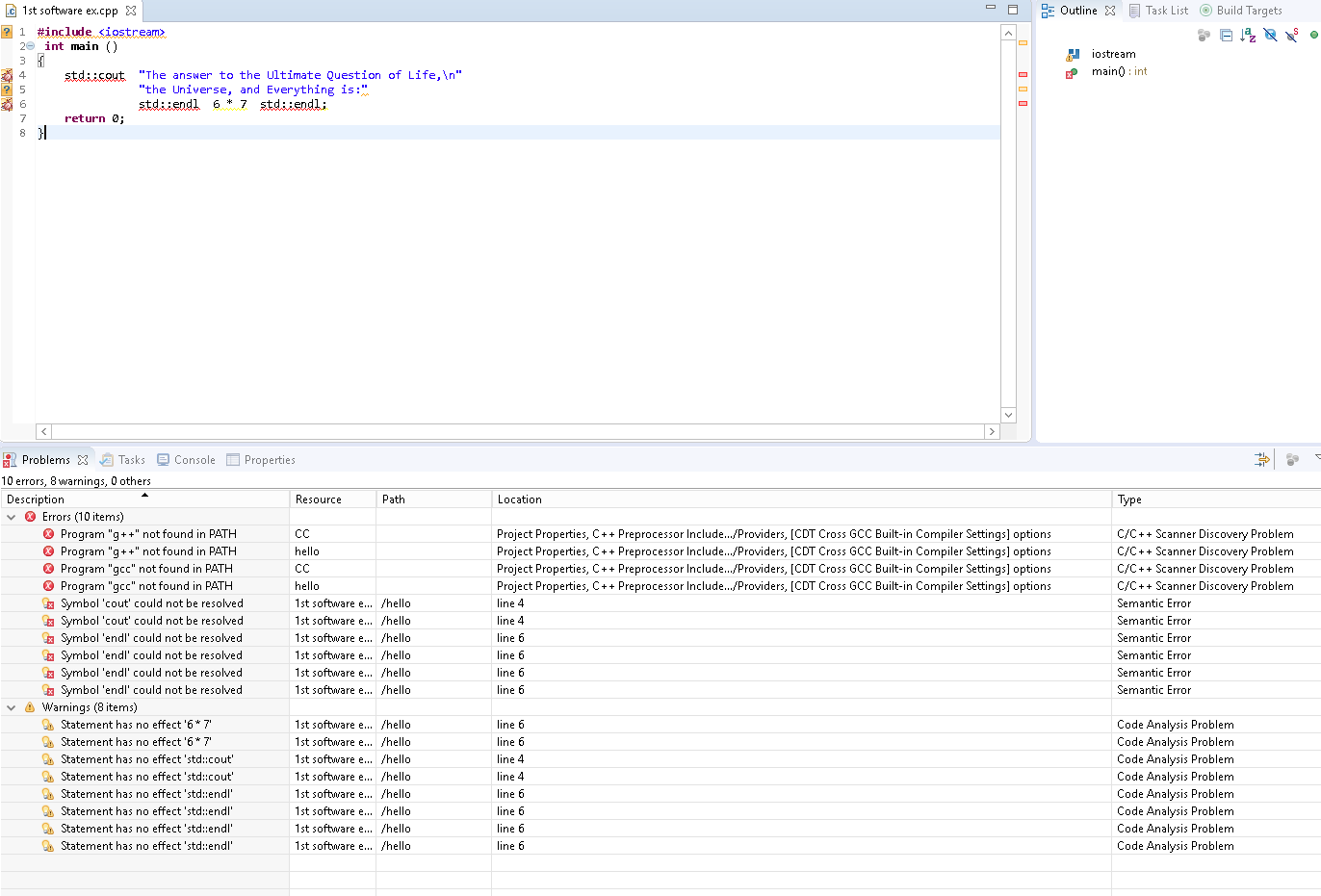Sort problems by Type column
The height and width of the screenshot is (896, 1321).
coord(1216,499)
